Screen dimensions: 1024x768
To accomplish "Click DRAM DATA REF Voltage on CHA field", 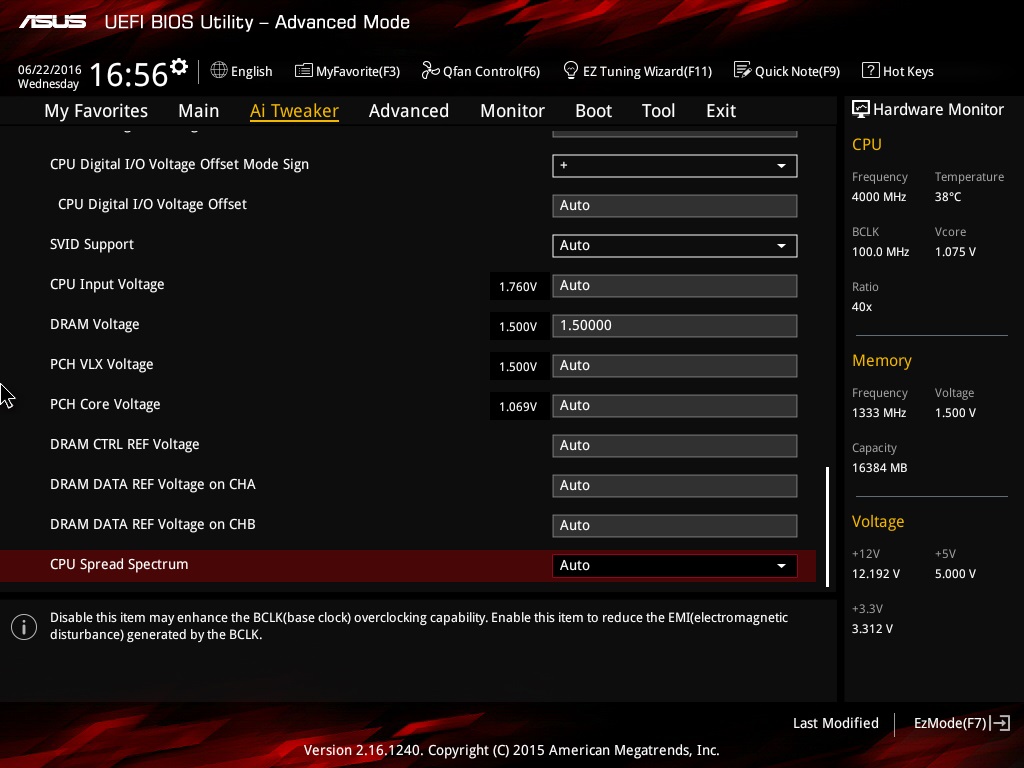I will (675, 486).
